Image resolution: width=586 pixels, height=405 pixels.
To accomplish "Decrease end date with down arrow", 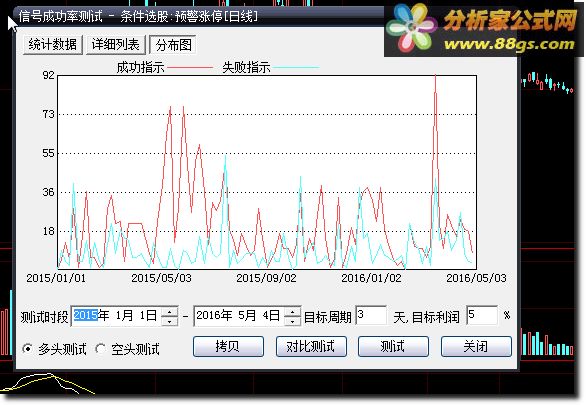I will [292, 321].
